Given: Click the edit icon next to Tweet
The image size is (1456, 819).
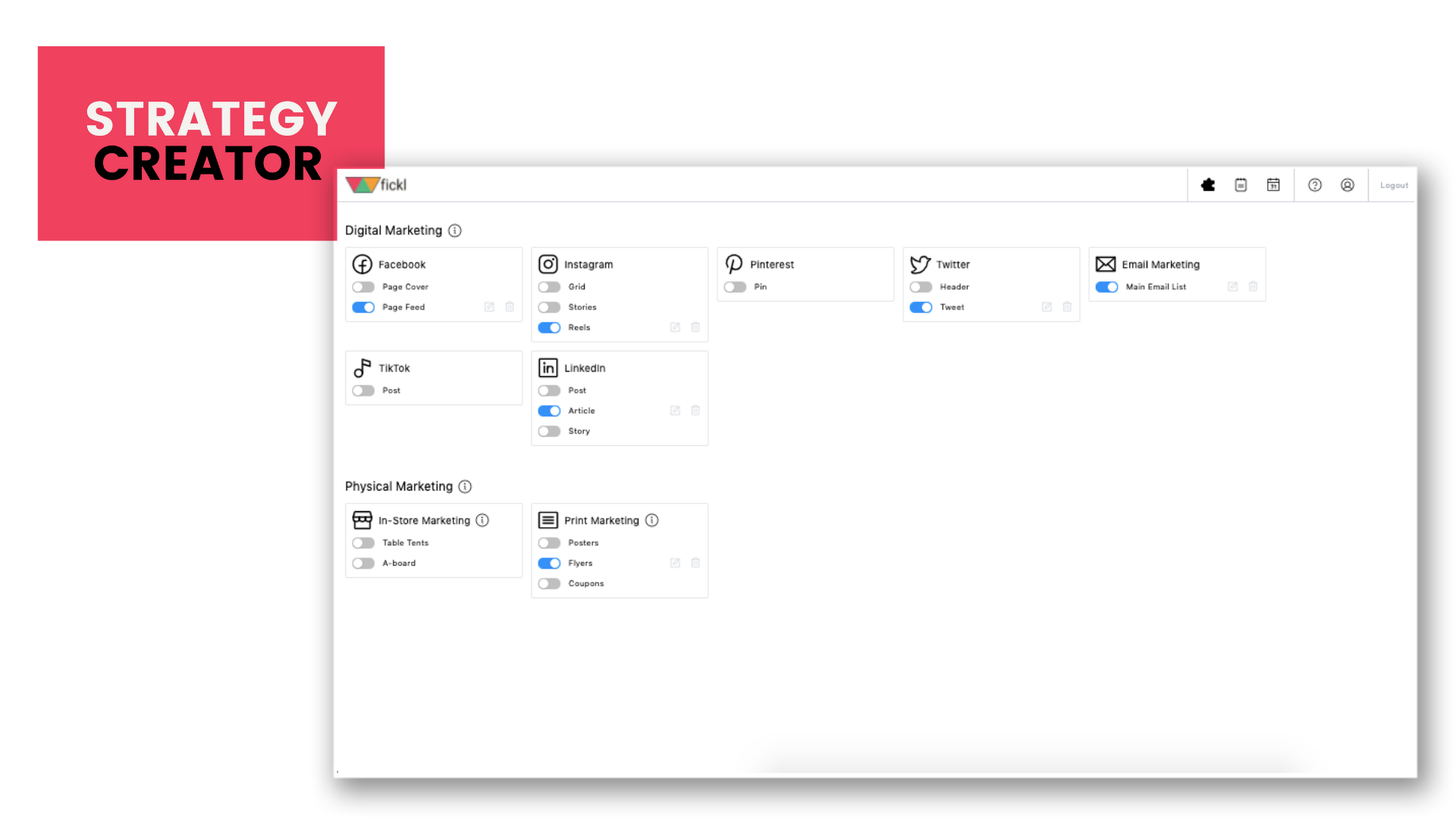Looking at the screenshot, I should 1046,306.
